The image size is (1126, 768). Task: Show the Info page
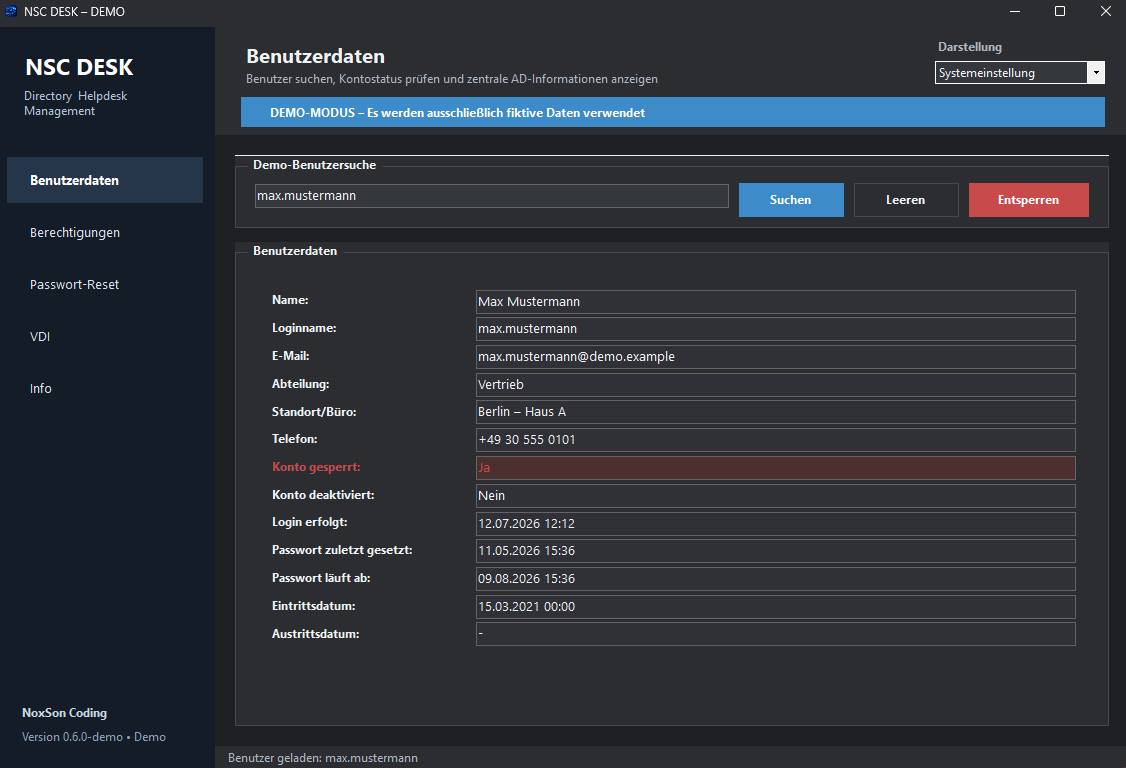tap(105, 388)
